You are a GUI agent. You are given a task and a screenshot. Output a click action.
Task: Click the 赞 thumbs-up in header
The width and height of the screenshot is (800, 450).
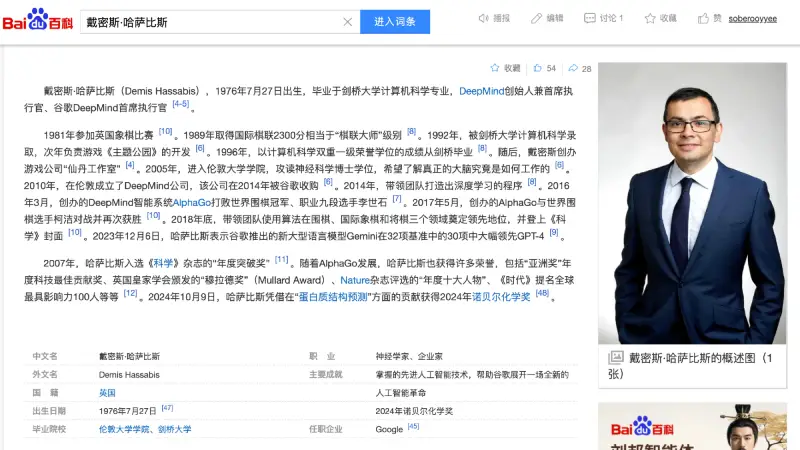pos(703,18)
